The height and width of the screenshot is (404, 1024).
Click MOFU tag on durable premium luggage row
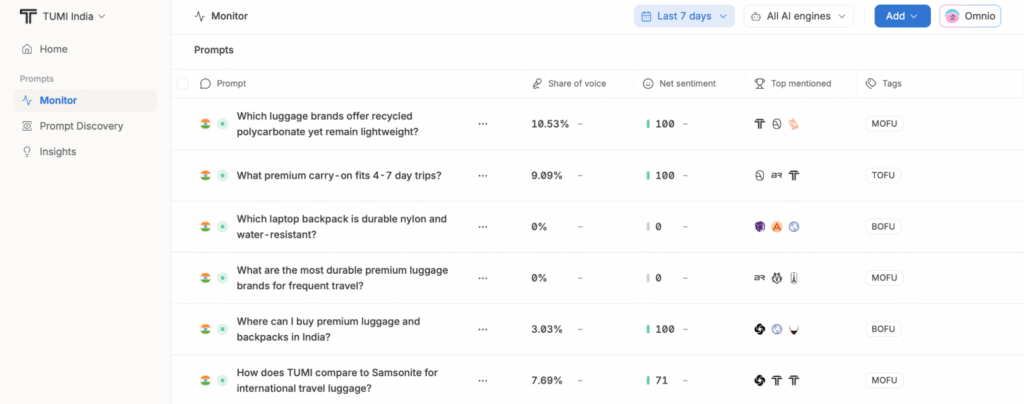[x=884, y=278]
